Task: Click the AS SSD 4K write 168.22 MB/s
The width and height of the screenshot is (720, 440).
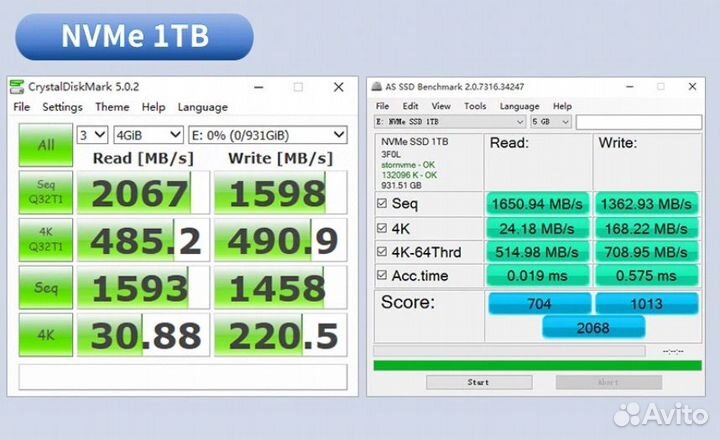Action: [647, 228]
